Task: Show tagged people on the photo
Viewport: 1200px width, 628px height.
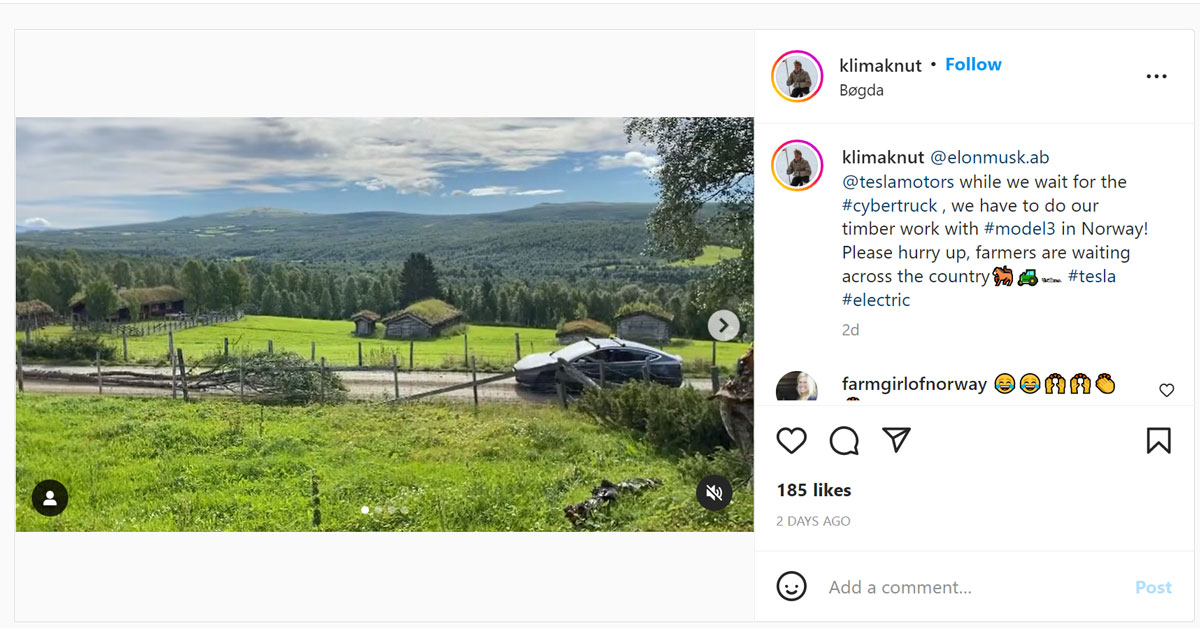Action: click(x=50, y=498)
